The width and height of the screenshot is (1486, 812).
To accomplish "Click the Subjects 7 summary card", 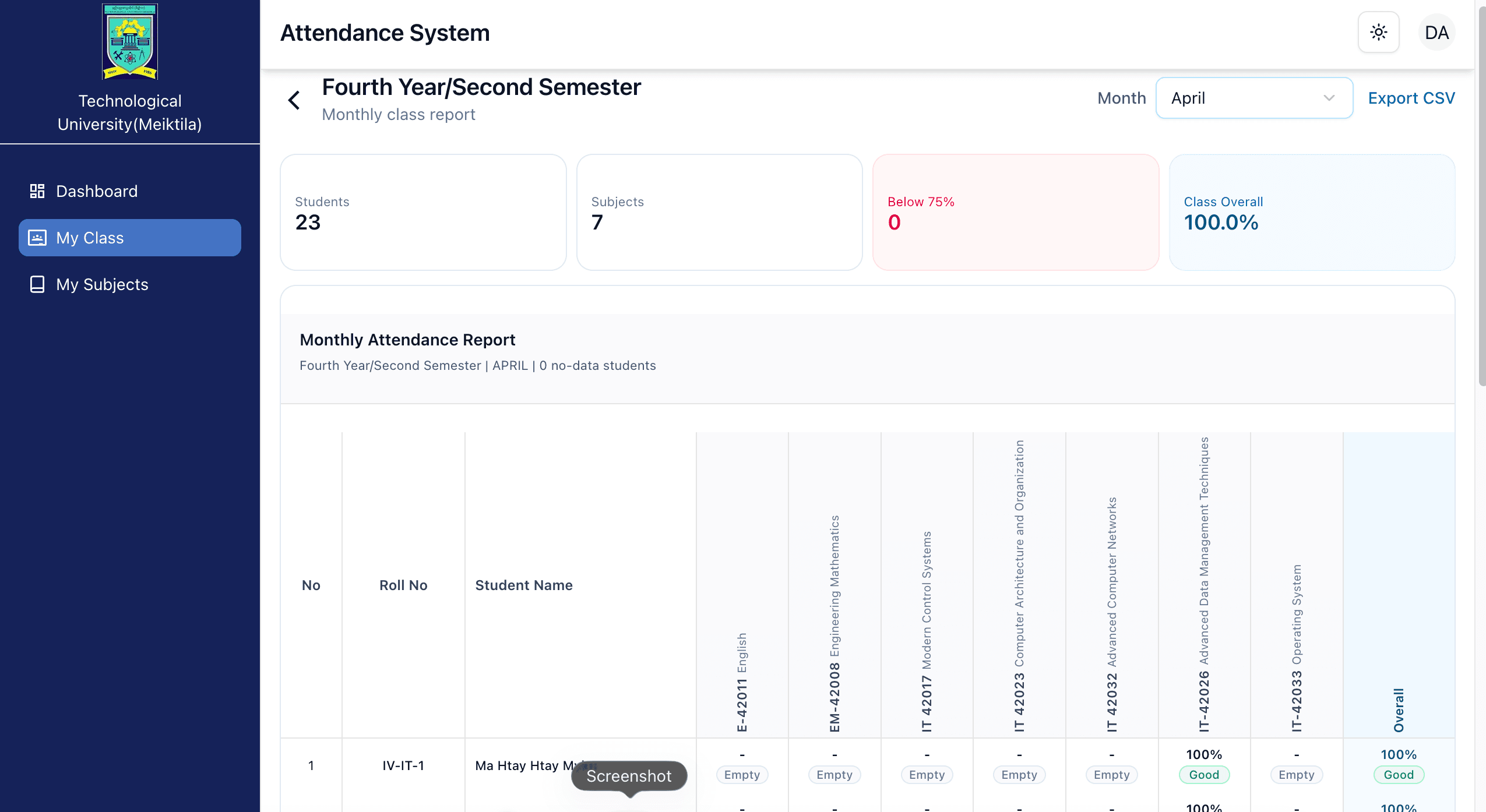I will (x=719, y=212).
